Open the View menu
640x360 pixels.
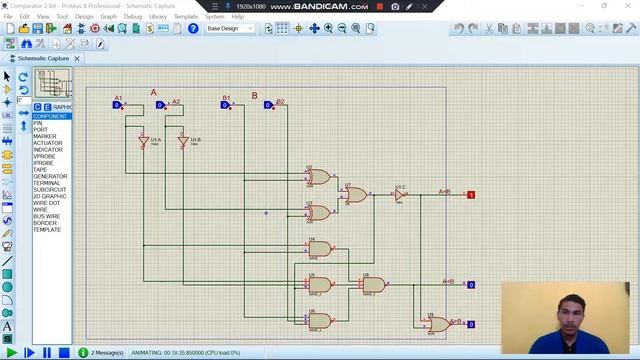tap(43, 17)
